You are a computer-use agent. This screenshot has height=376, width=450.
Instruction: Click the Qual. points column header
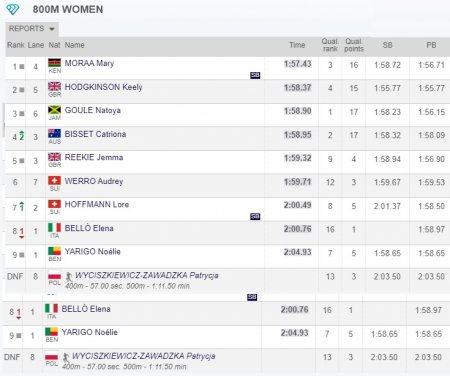[354, 45]
